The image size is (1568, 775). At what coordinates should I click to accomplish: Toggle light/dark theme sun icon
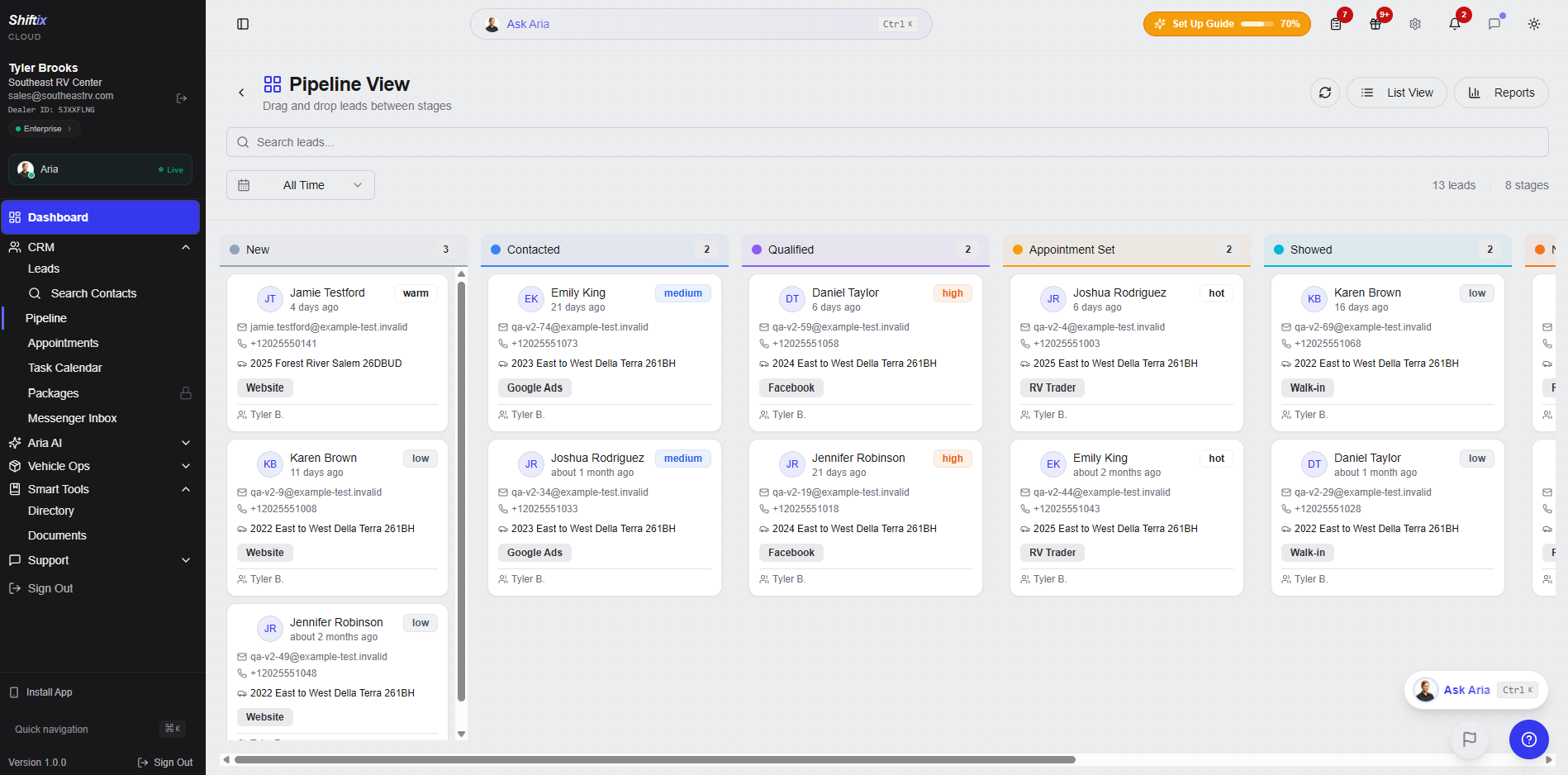1534,24
